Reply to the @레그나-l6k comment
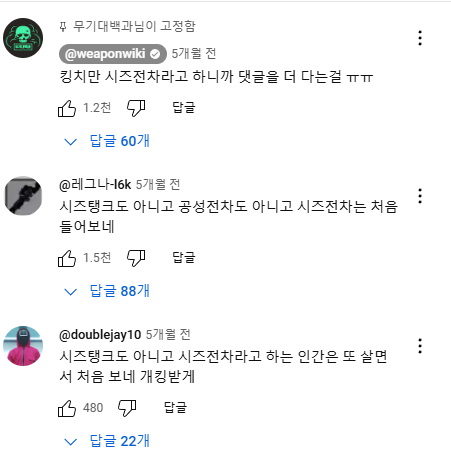 (184, 258)
